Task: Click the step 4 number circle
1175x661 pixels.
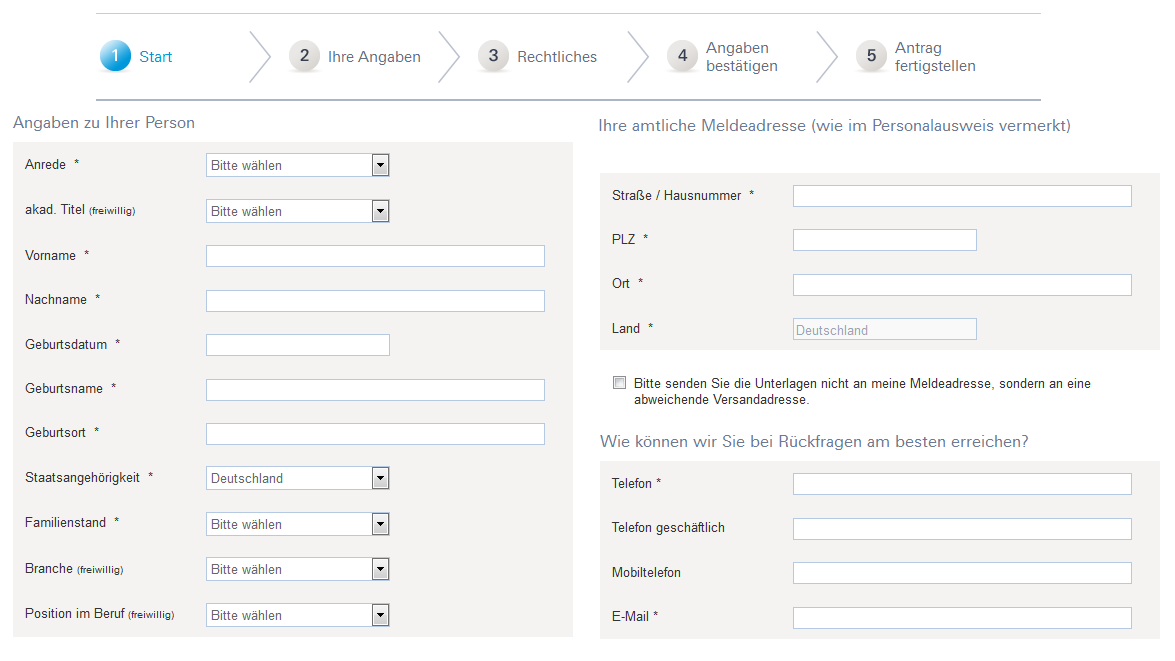Action: (x=682, y=55)
